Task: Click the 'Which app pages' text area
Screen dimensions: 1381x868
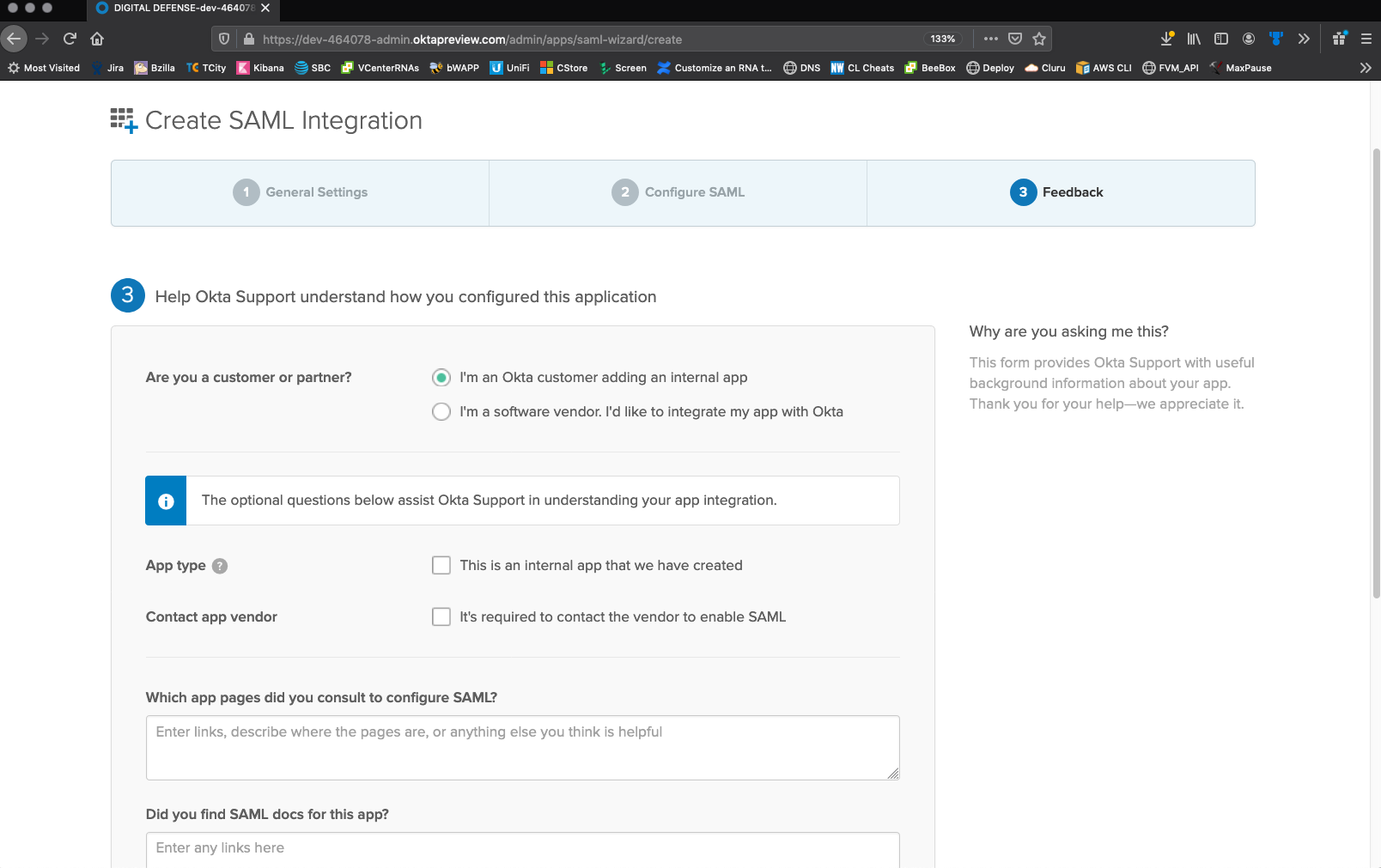Action: (x=522, y=748)
